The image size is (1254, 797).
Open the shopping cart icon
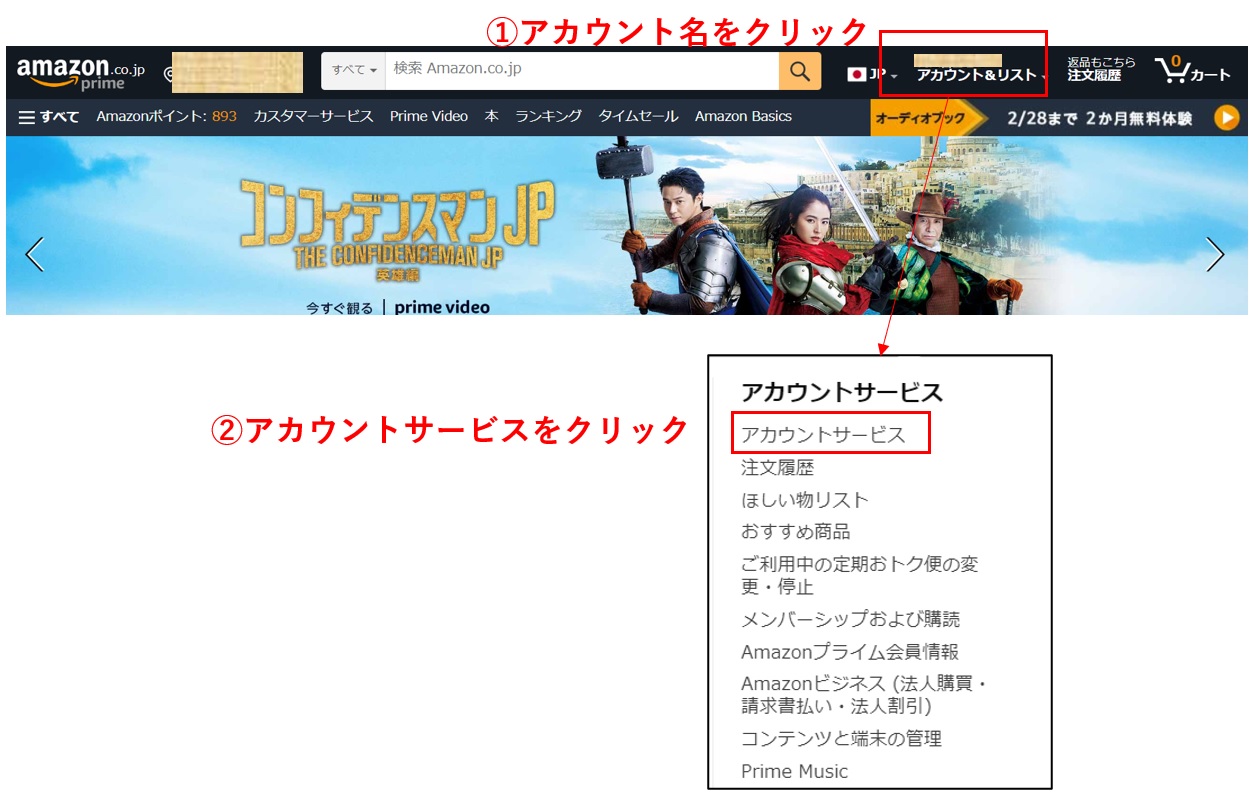click(1192, 71)
